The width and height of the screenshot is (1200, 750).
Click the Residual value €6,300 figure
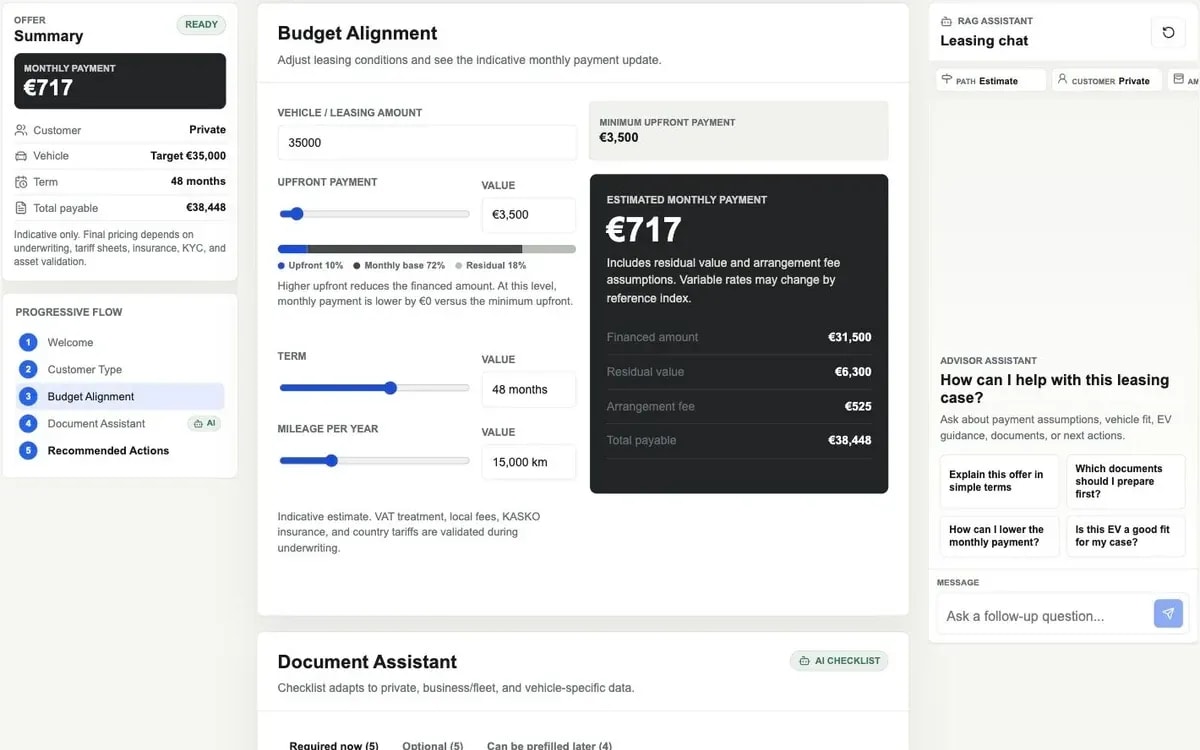(853, 372)
